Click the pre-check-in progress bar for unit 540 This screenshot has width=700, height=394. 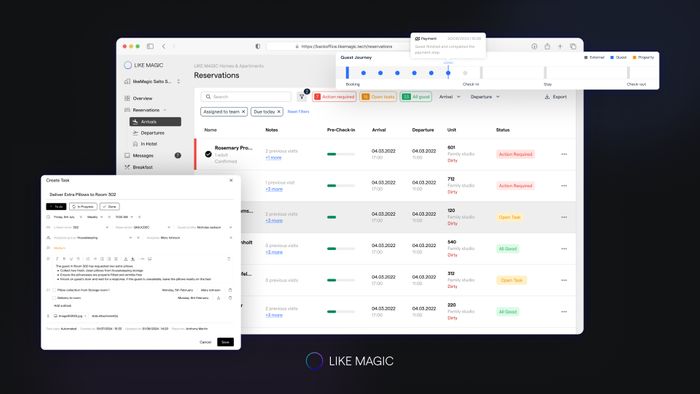click(341, 249)
